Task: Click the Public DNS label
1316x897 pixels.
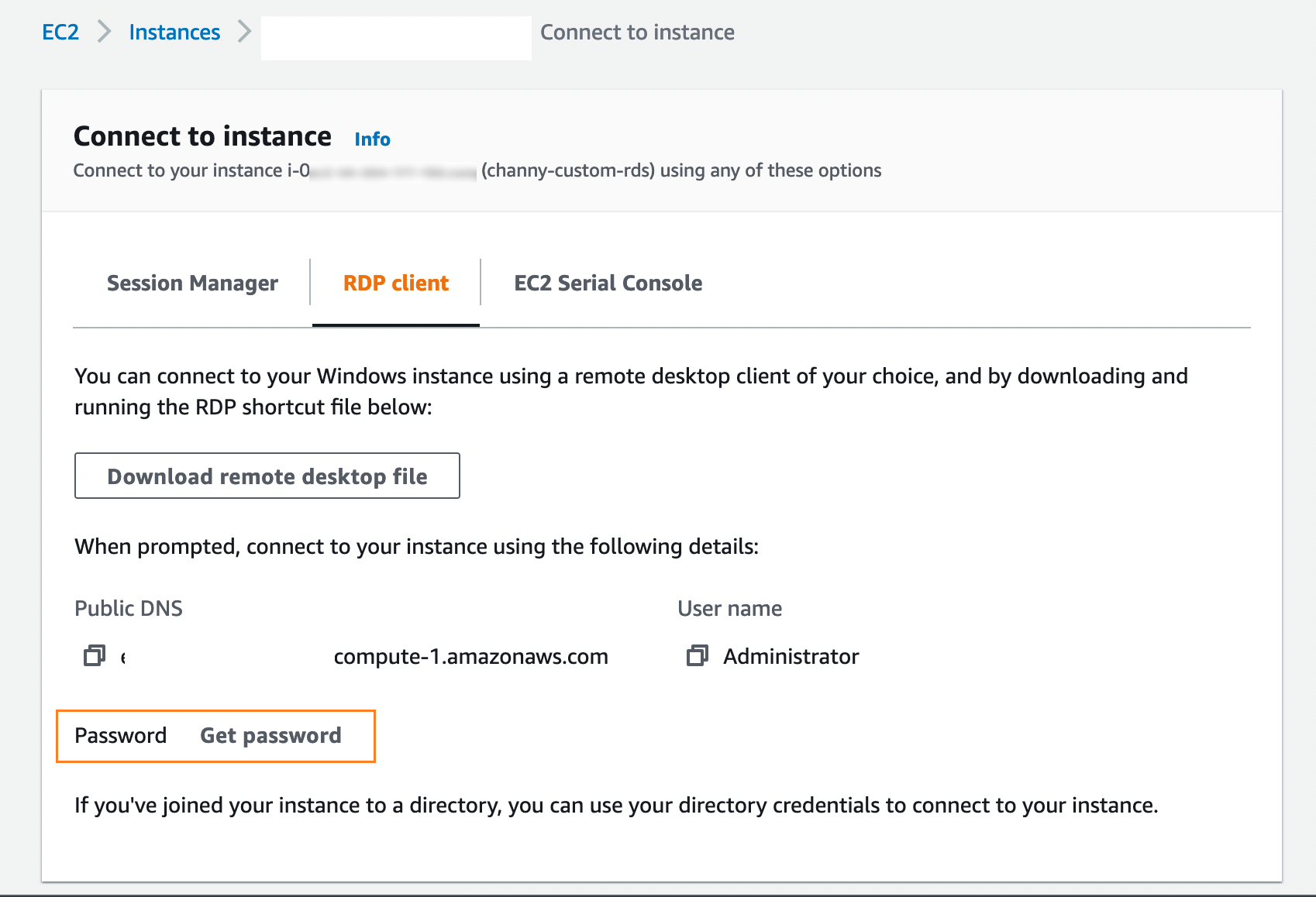Action: click(129, 608)
